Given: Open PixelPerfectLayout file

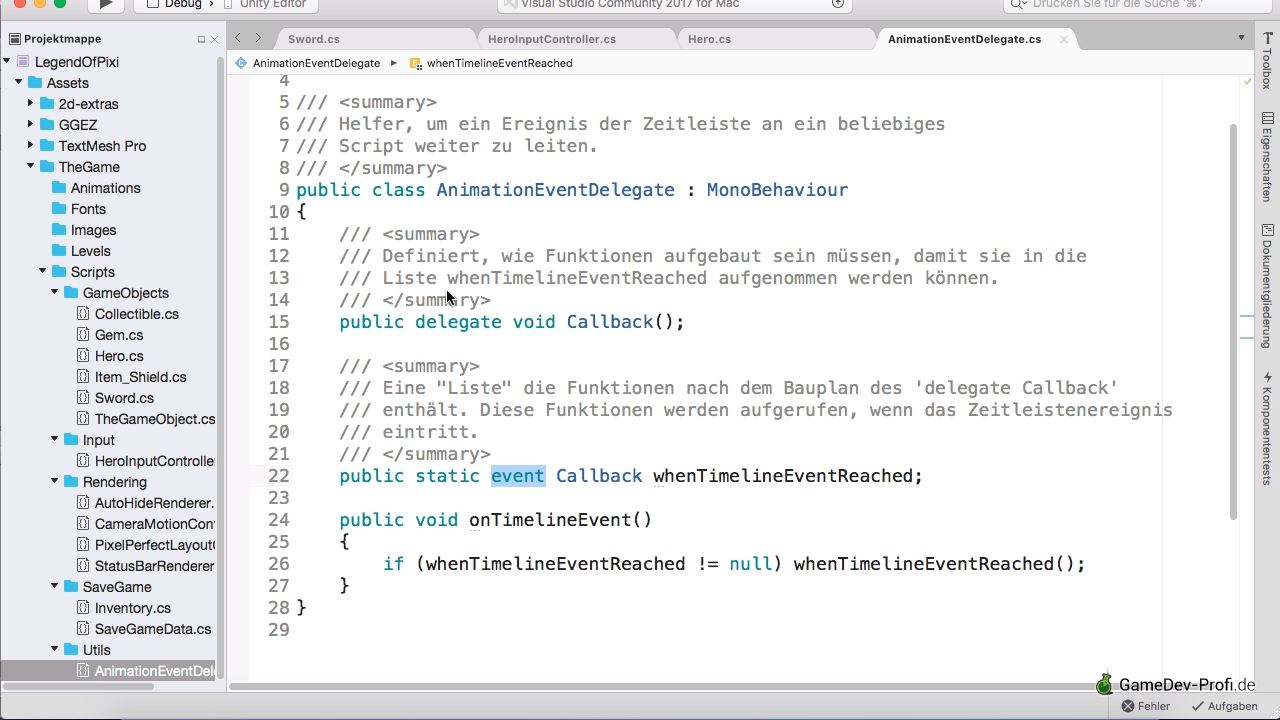Looking at the screenshot, I should 154,545.
